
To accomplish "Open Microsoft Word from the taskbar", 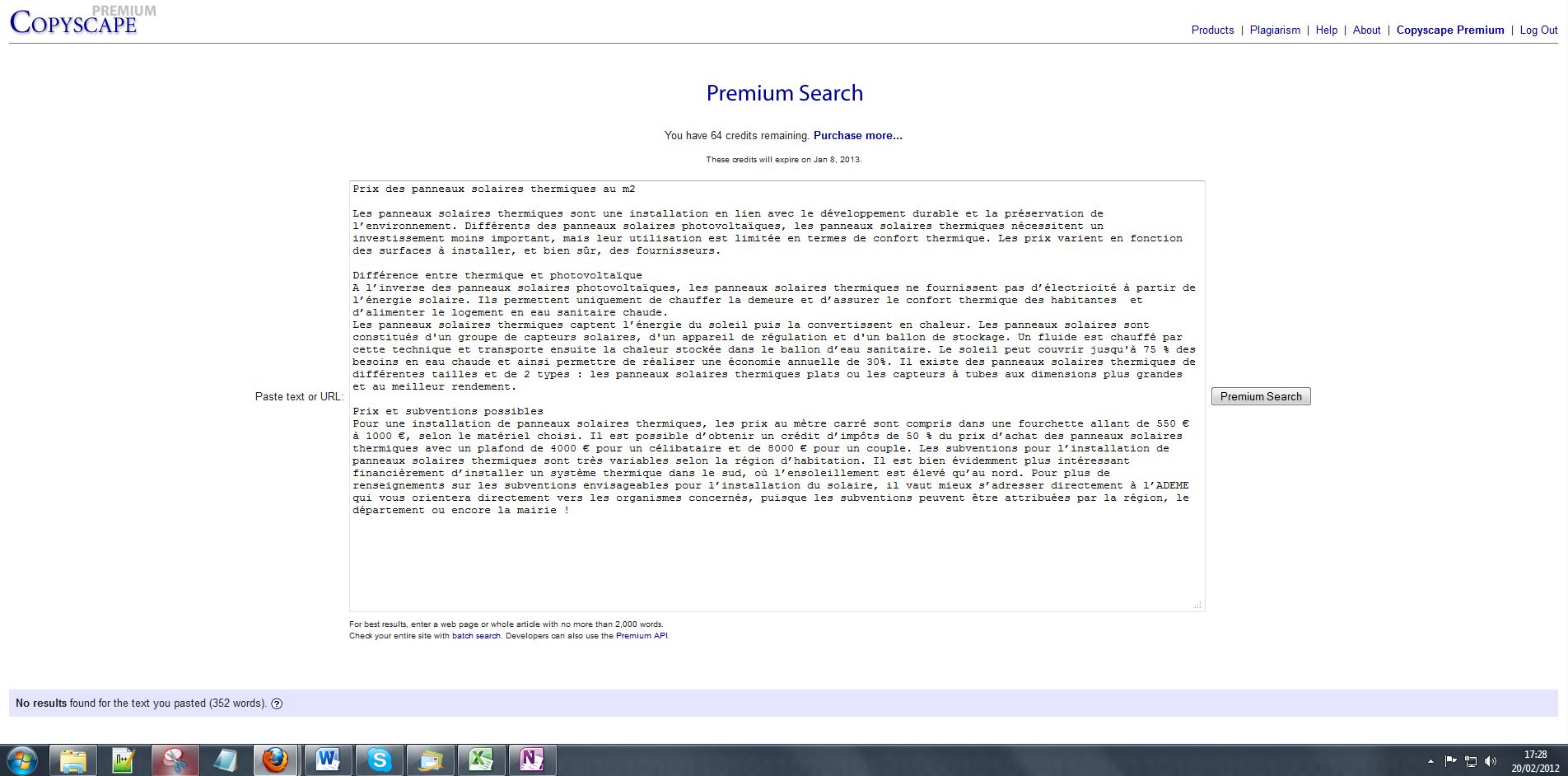I will (328, 760).
